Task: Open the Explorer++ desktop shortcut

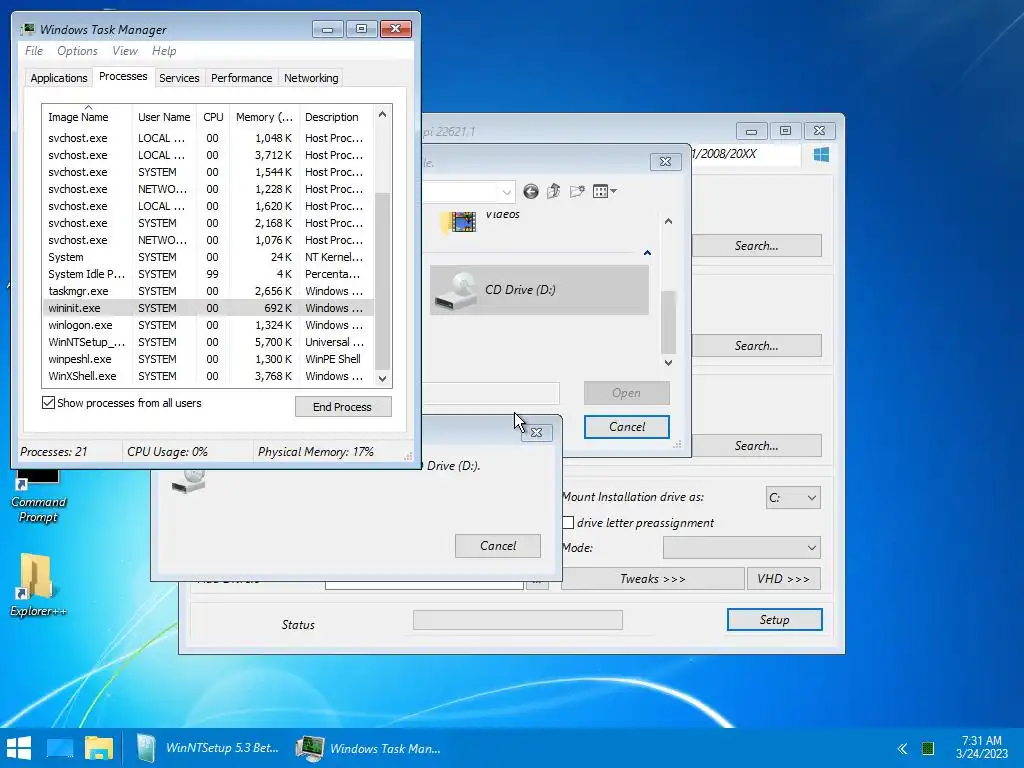Action: 38,585
